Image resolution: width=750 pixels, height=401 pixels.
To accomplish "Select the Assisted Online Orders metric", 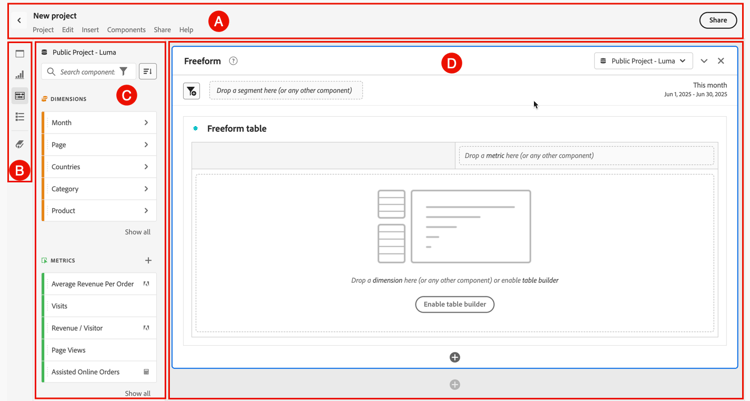I will tap(99, 372).
